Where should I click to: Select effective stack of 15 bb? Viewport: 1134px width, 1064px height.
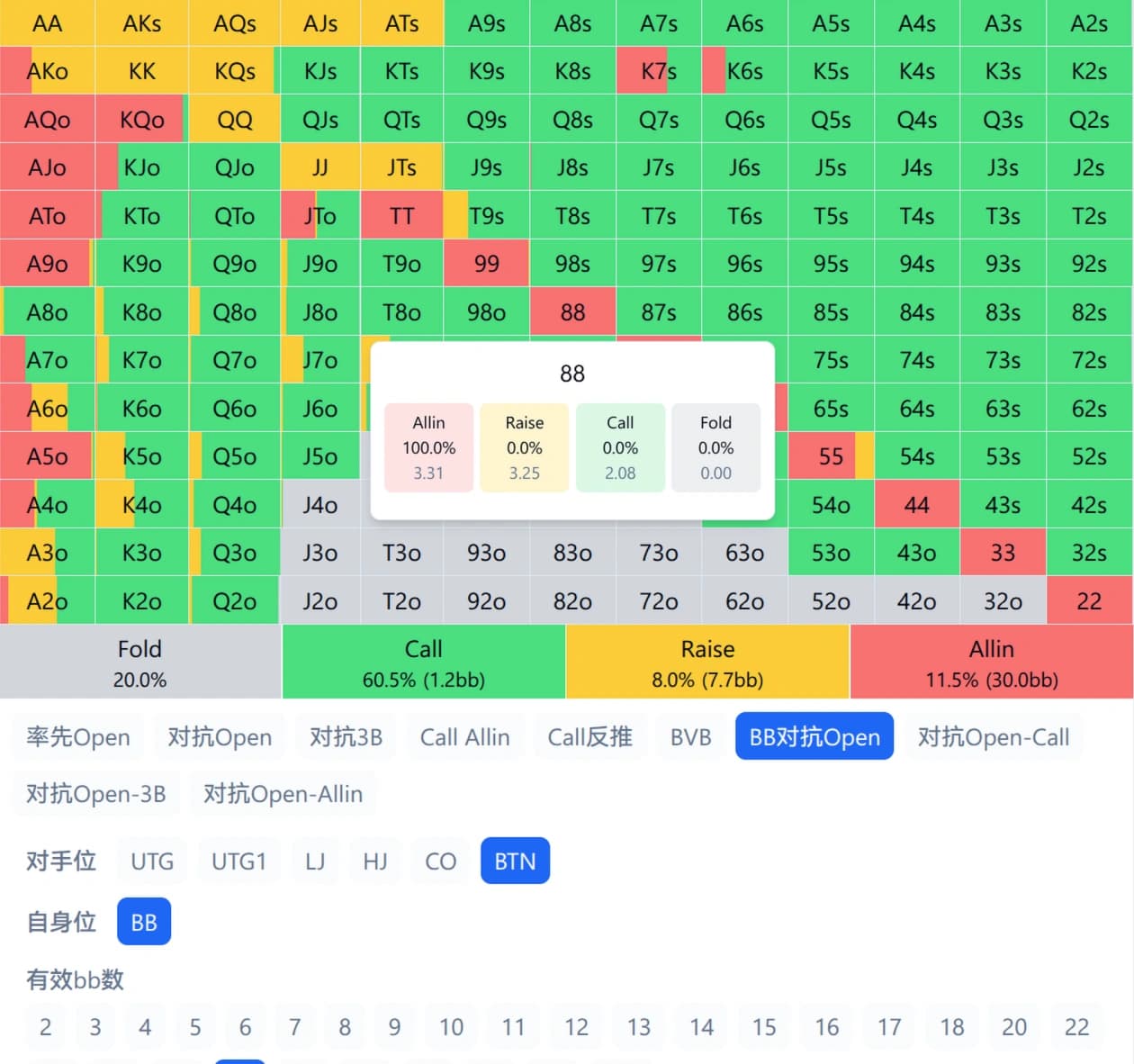[764, 1026]
